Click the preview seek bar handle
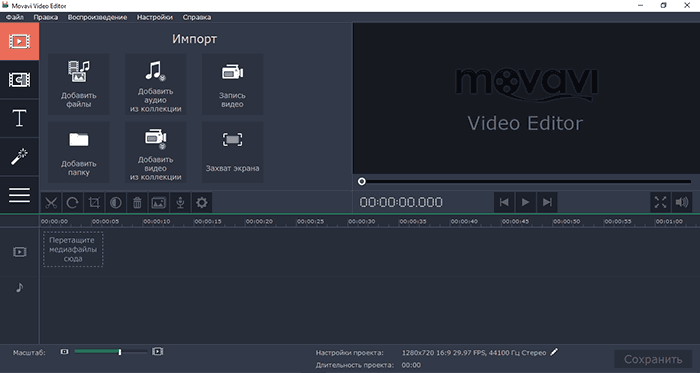This screenshot has height=373, width=700. [362, 182]
